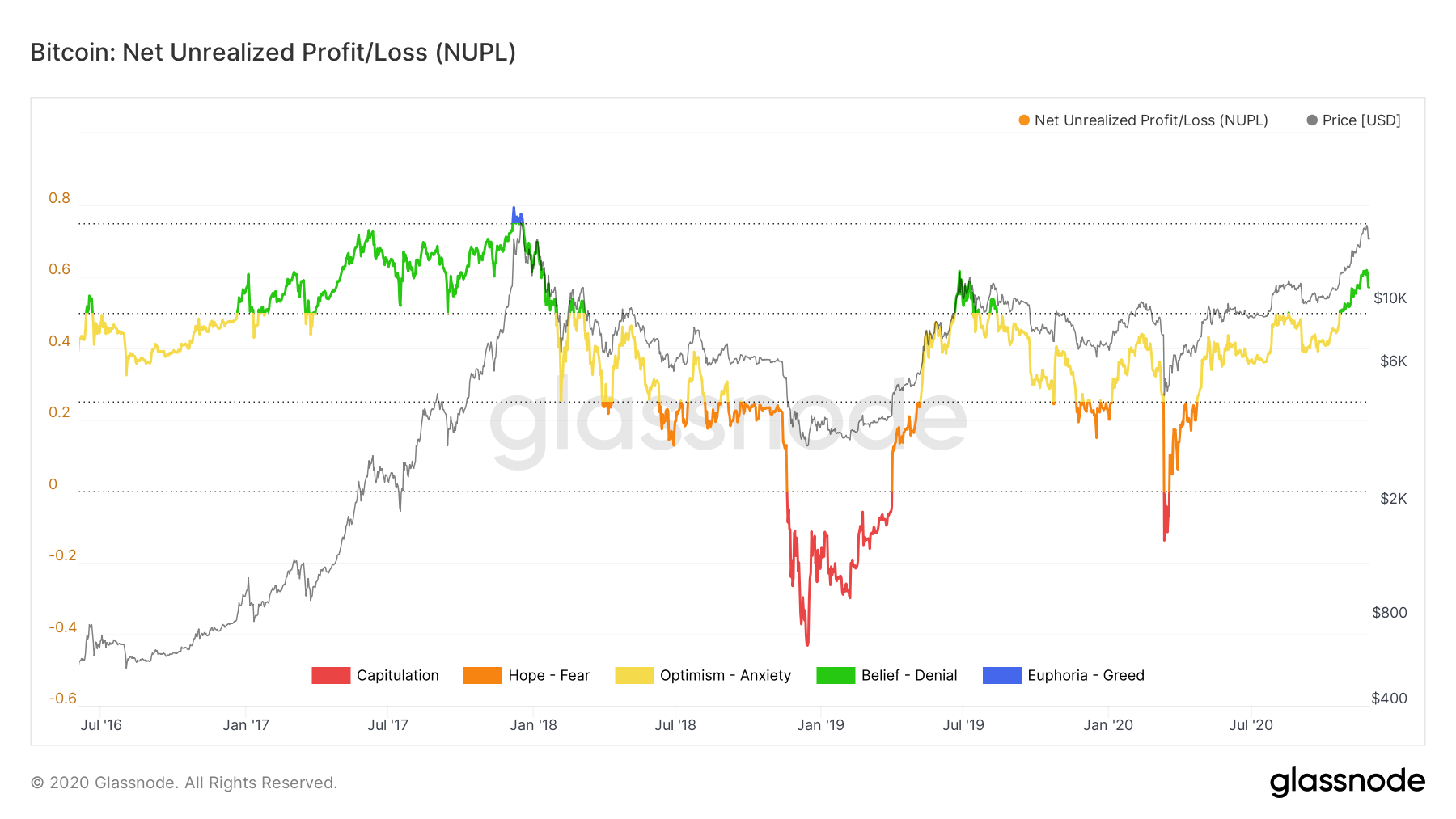
Task: Click the orange Hope - Fear swatch
Action: pyautogui.click(x=482, y=675)
